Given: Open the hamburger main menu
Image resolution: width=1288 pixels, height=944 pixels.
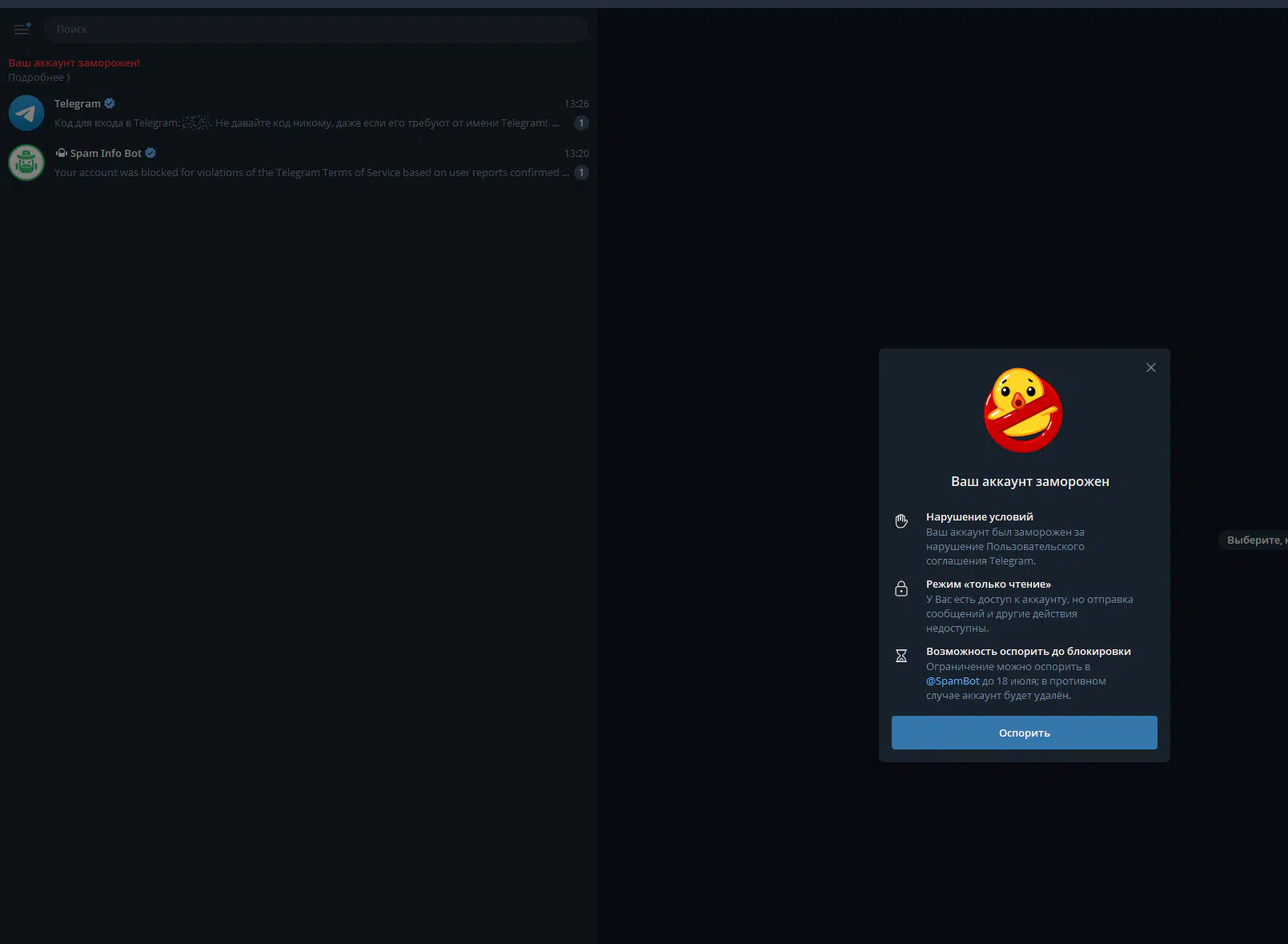Looking at the screenshot, I should pyautogui.click(x=22, y=30).
